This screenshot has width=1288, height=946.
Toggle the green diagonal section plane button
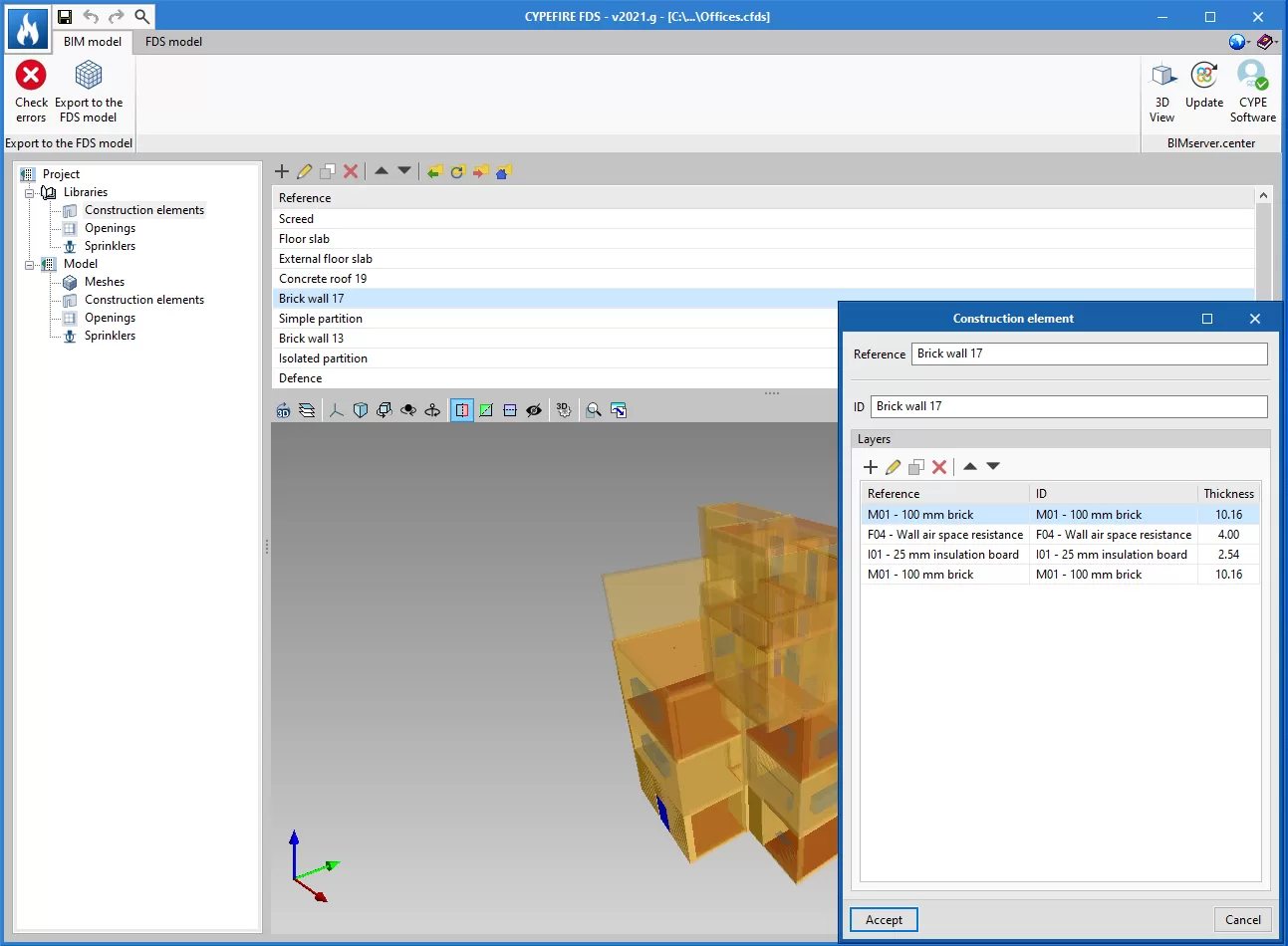(x=486, y=410)
